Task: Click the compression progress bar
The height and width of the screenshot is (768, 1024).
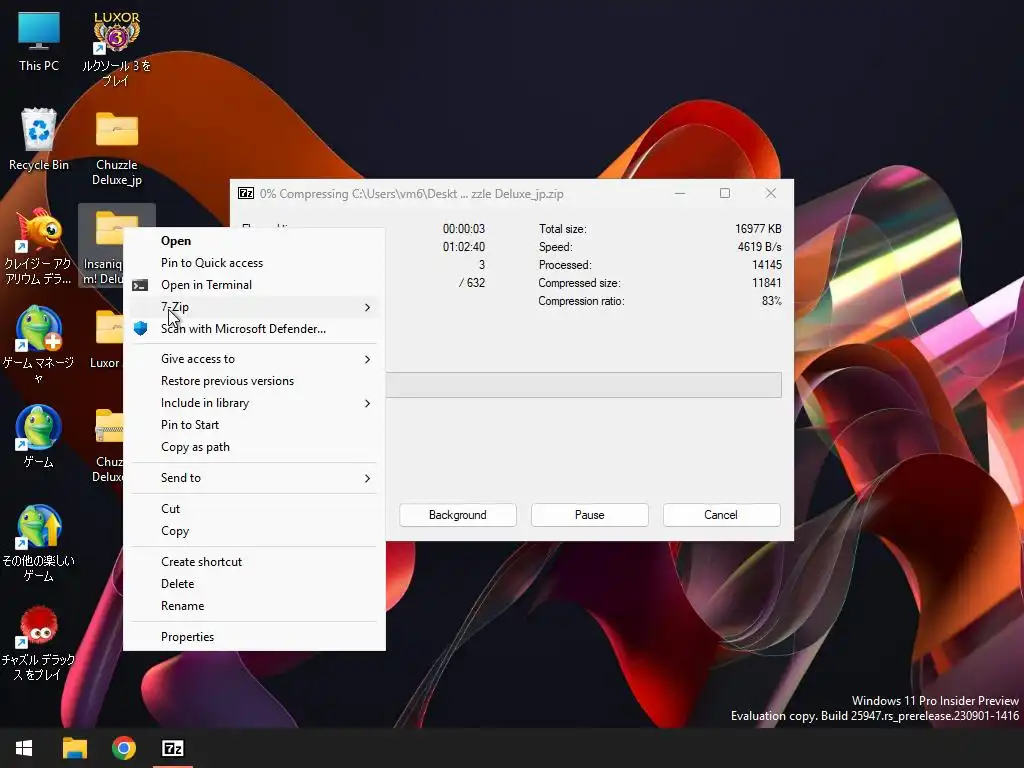Action: point(584,385)
